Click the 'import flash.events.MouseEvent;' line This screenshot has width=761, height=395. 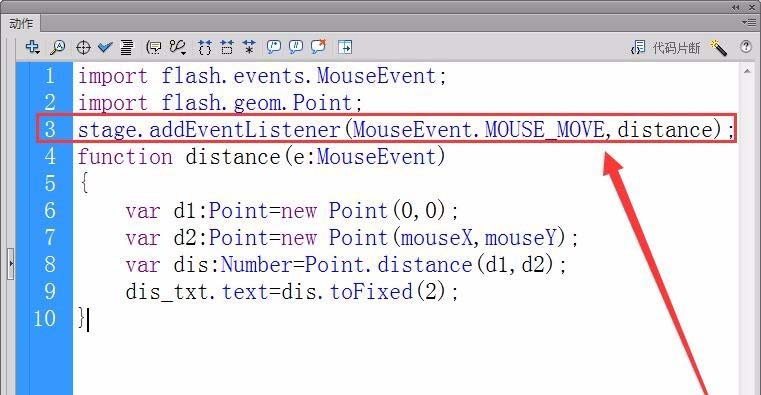pyautogui.click(x=262, y=76)
